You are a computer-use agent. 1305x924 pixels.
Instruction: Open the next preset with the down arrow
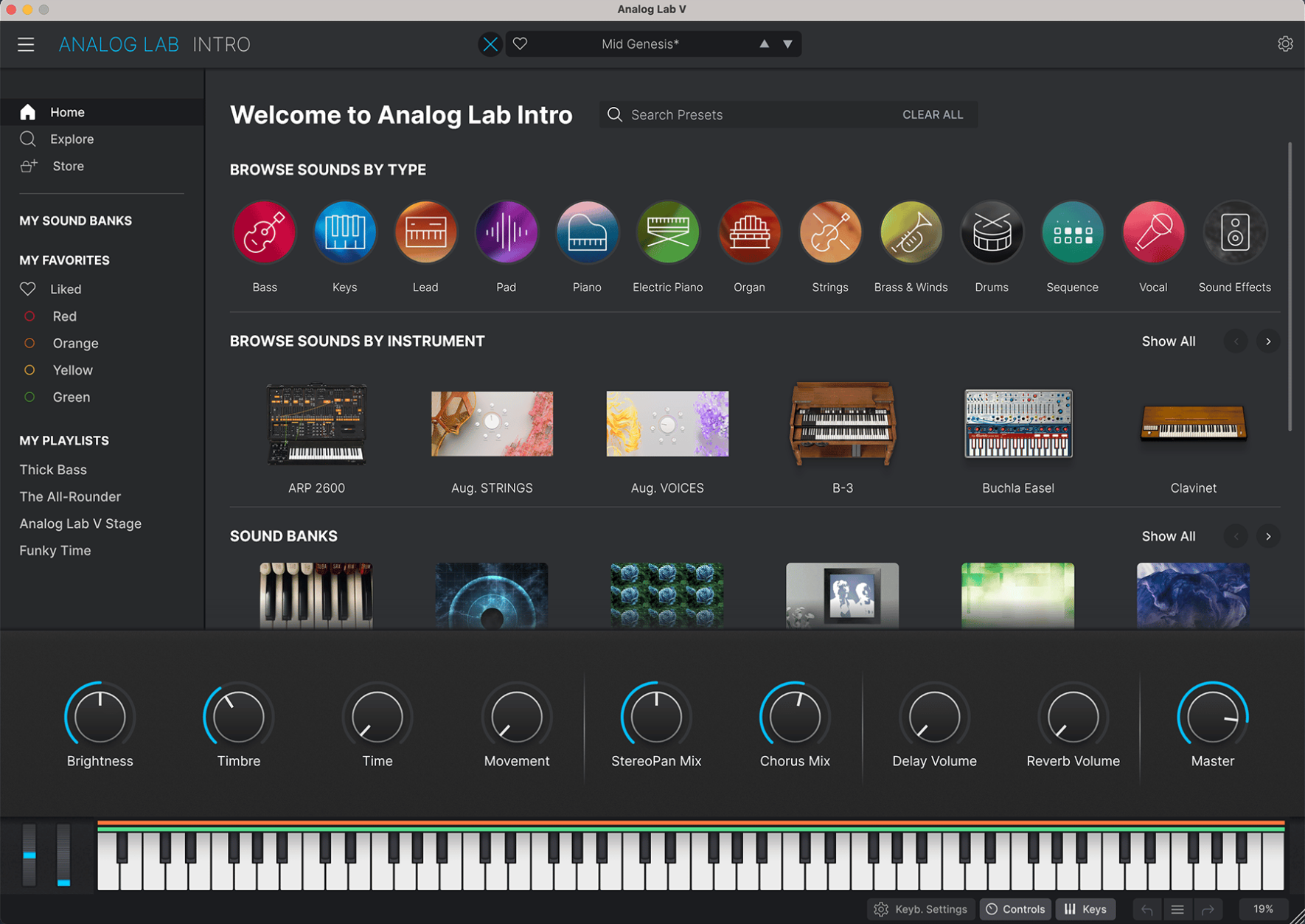(x=787, y=44)
